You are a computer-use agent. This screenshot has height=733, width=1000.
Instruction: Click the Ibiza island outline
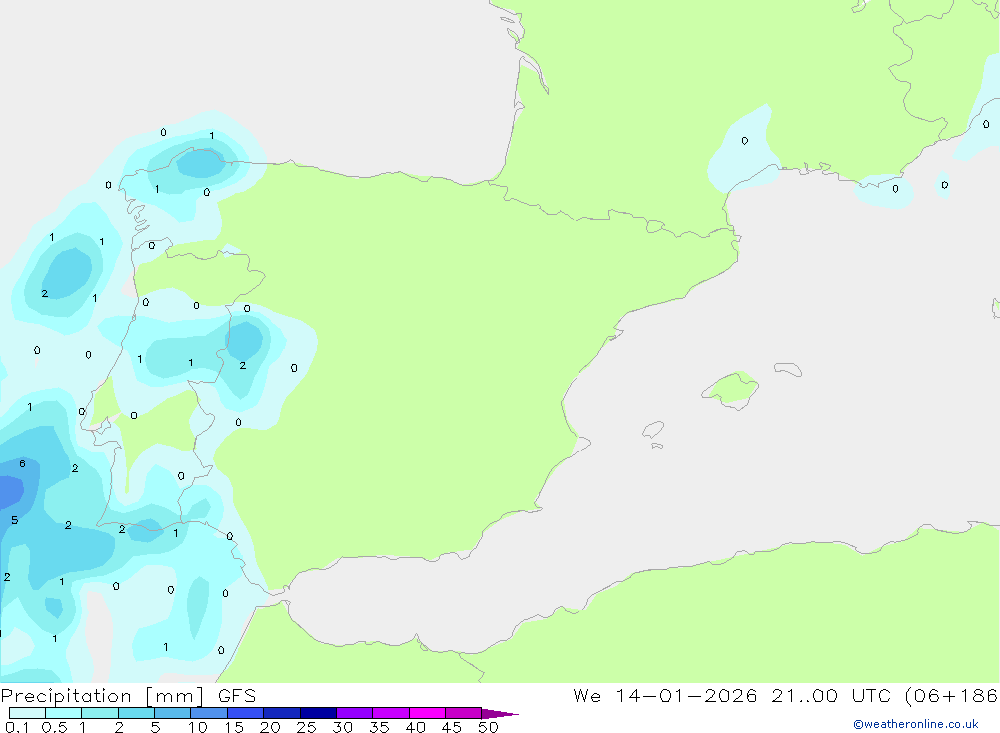653,429
